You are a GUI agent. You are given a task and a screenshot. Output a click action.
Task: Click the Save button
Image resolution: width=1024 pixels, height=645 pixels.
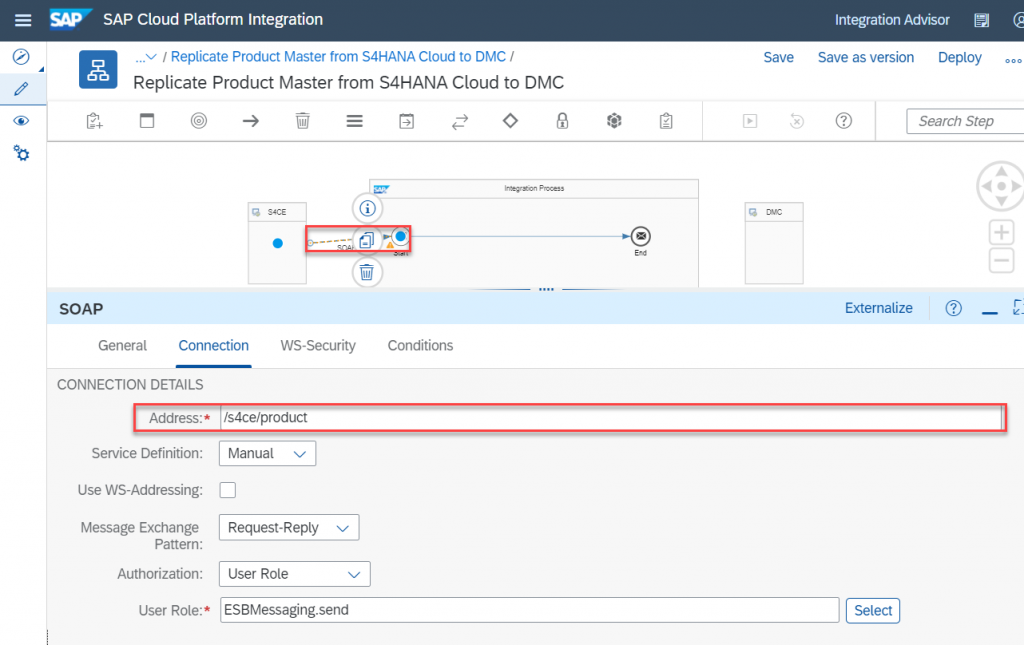click(778, 57)
